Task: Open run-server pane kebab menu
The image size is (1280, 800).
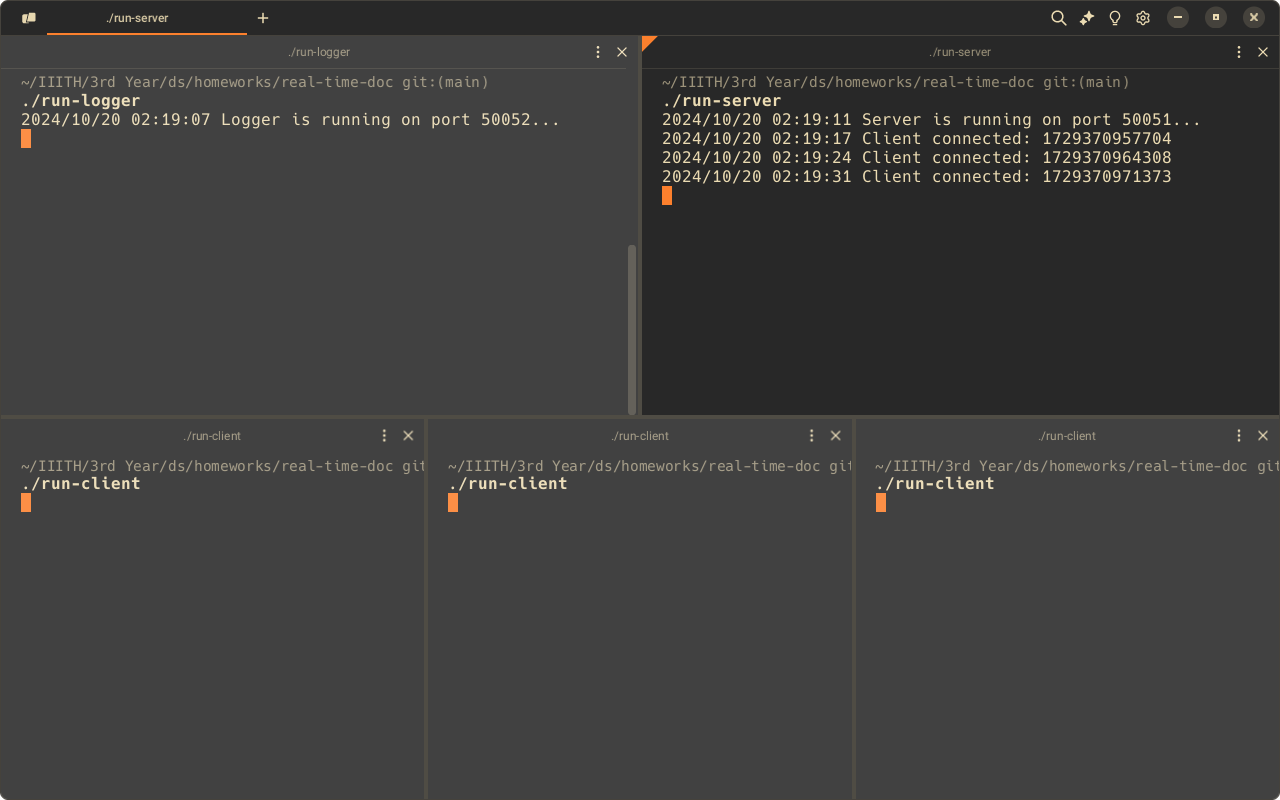Action: pos(1239,52)
